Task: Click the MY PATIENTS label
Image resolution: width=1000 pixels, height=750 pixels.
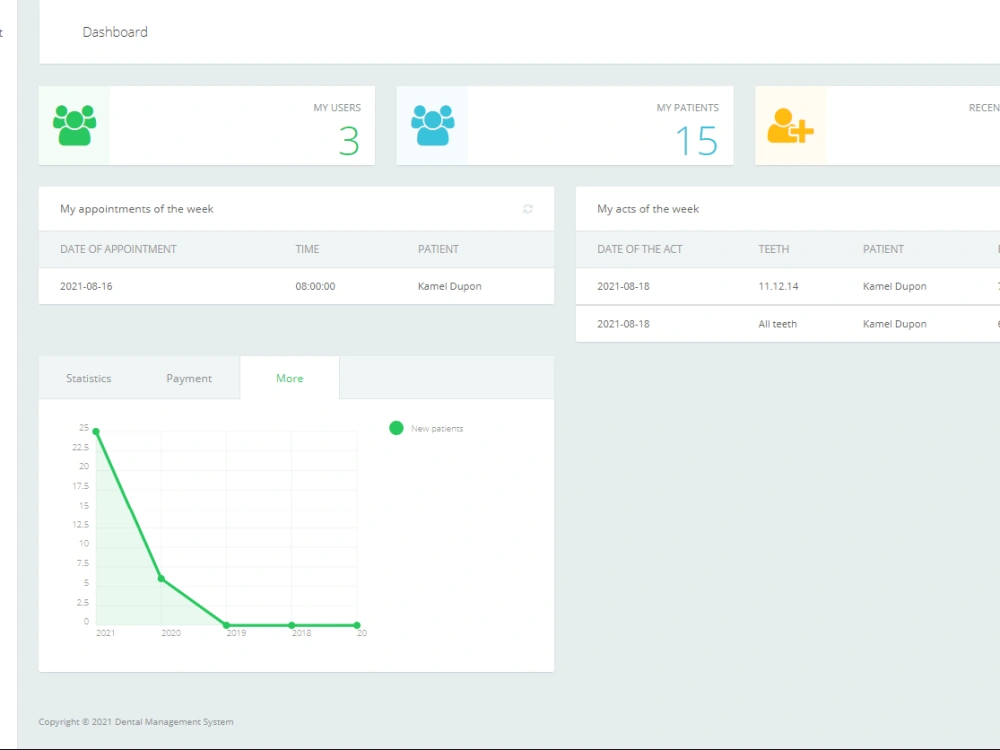Action: (x=688, y=108)
